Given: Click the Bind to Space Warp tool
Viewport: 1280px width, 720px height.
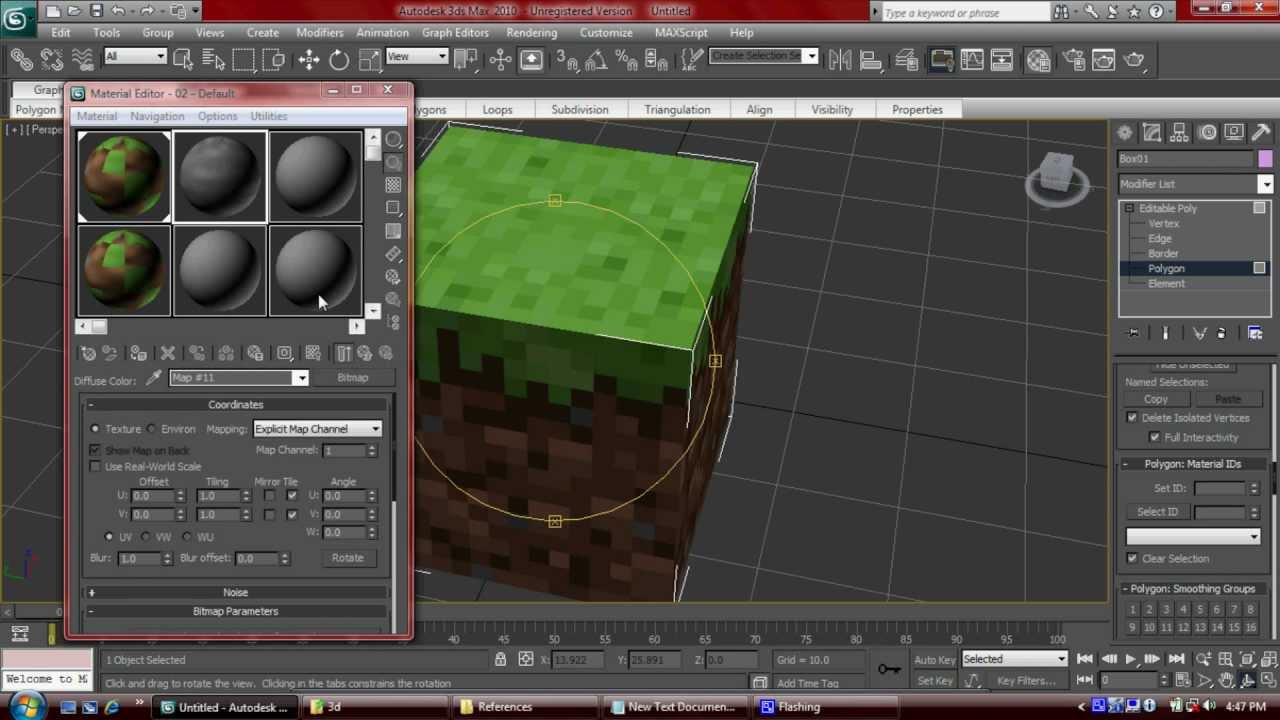Looking at the screenshot, I should (x=82, y=60).
